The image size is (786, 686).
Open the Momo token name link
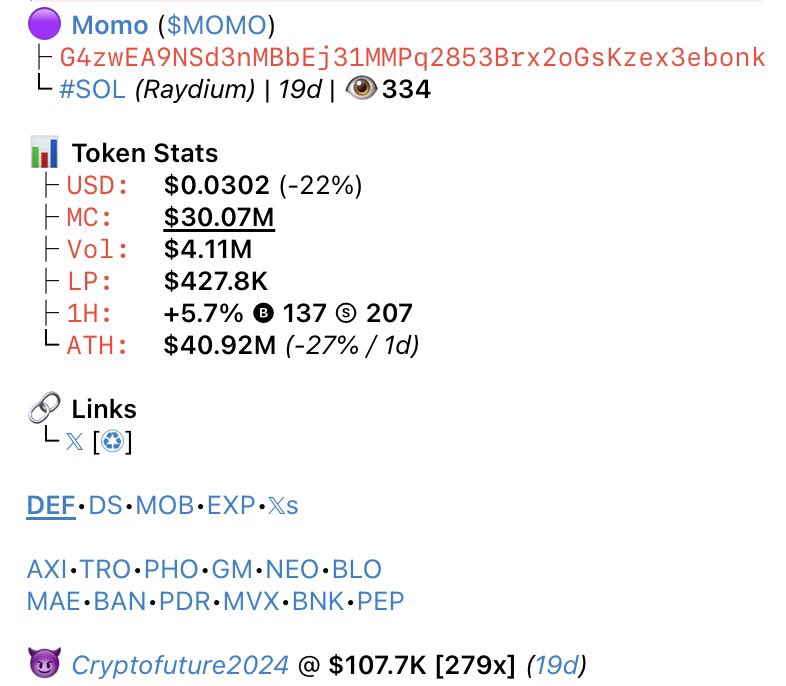(x=110, y=25)
